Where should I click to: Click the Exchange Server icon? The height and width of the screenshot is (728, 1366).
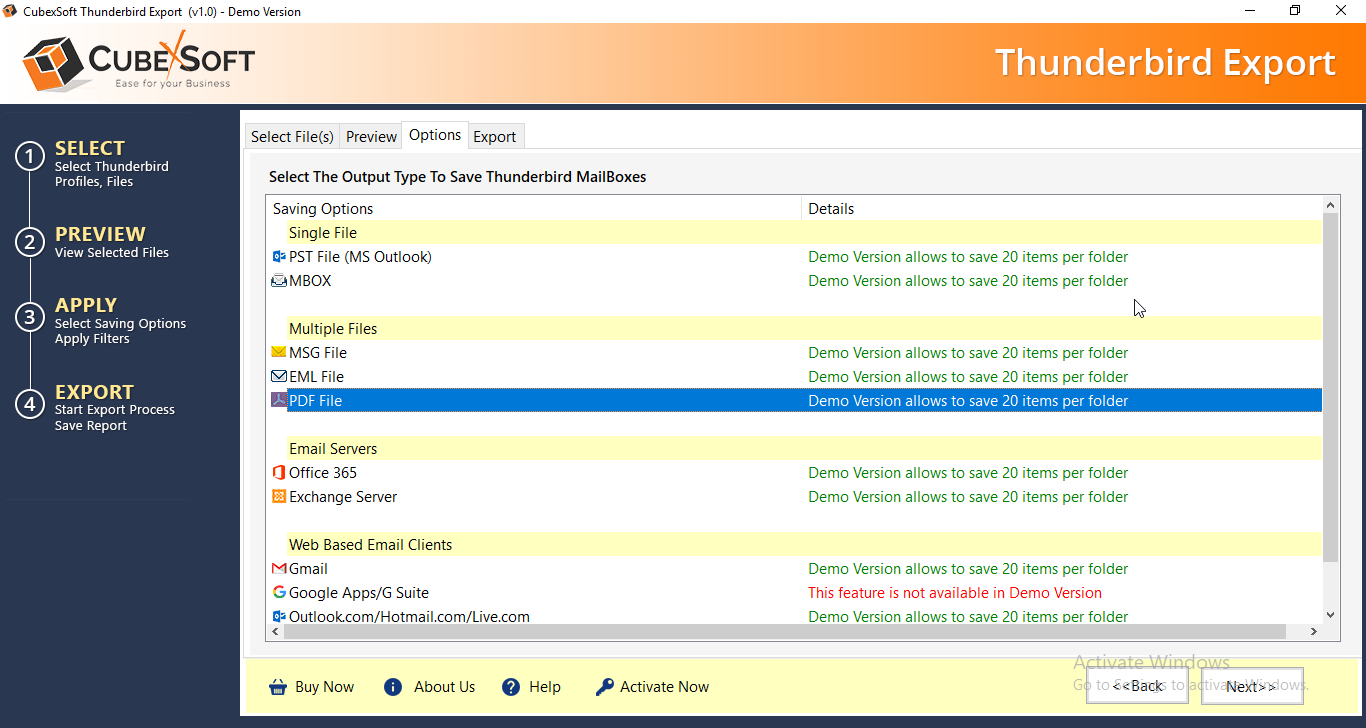pos(279,497)
